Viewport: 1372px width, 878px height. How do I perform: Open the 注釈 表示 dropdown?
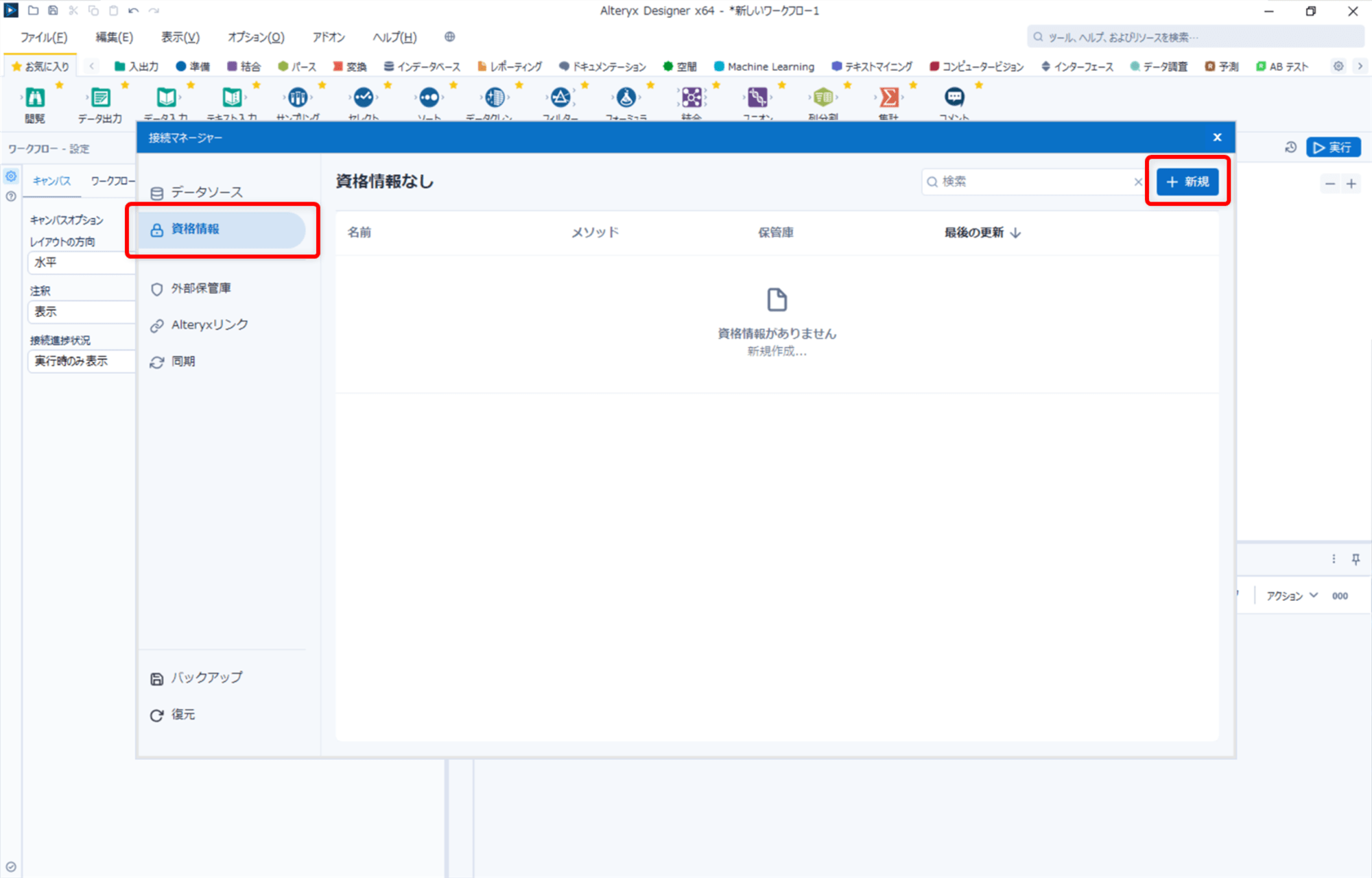point(82,311)
